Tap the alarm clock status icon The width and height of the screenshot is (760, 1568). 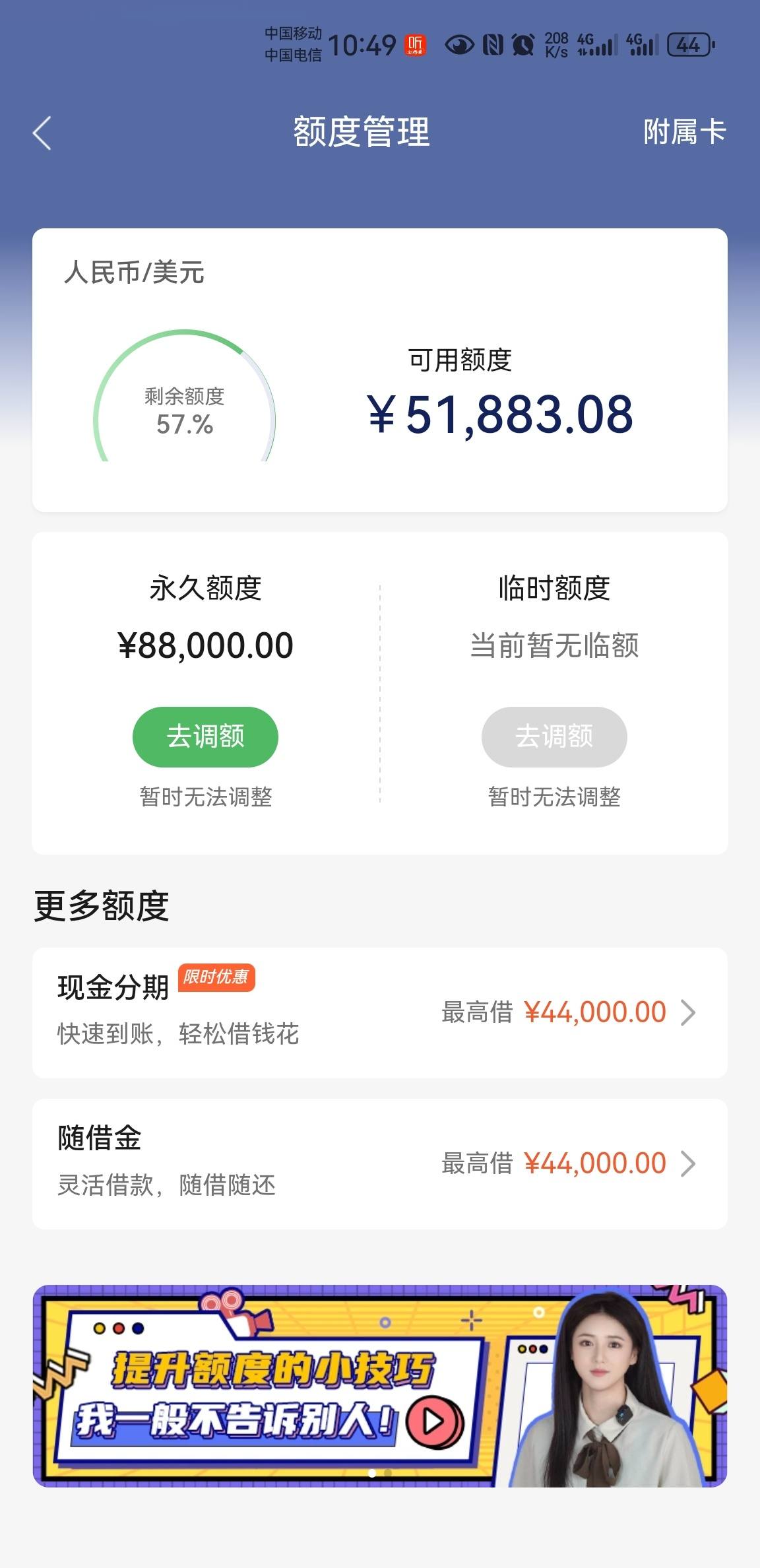[x=523, y=45]
